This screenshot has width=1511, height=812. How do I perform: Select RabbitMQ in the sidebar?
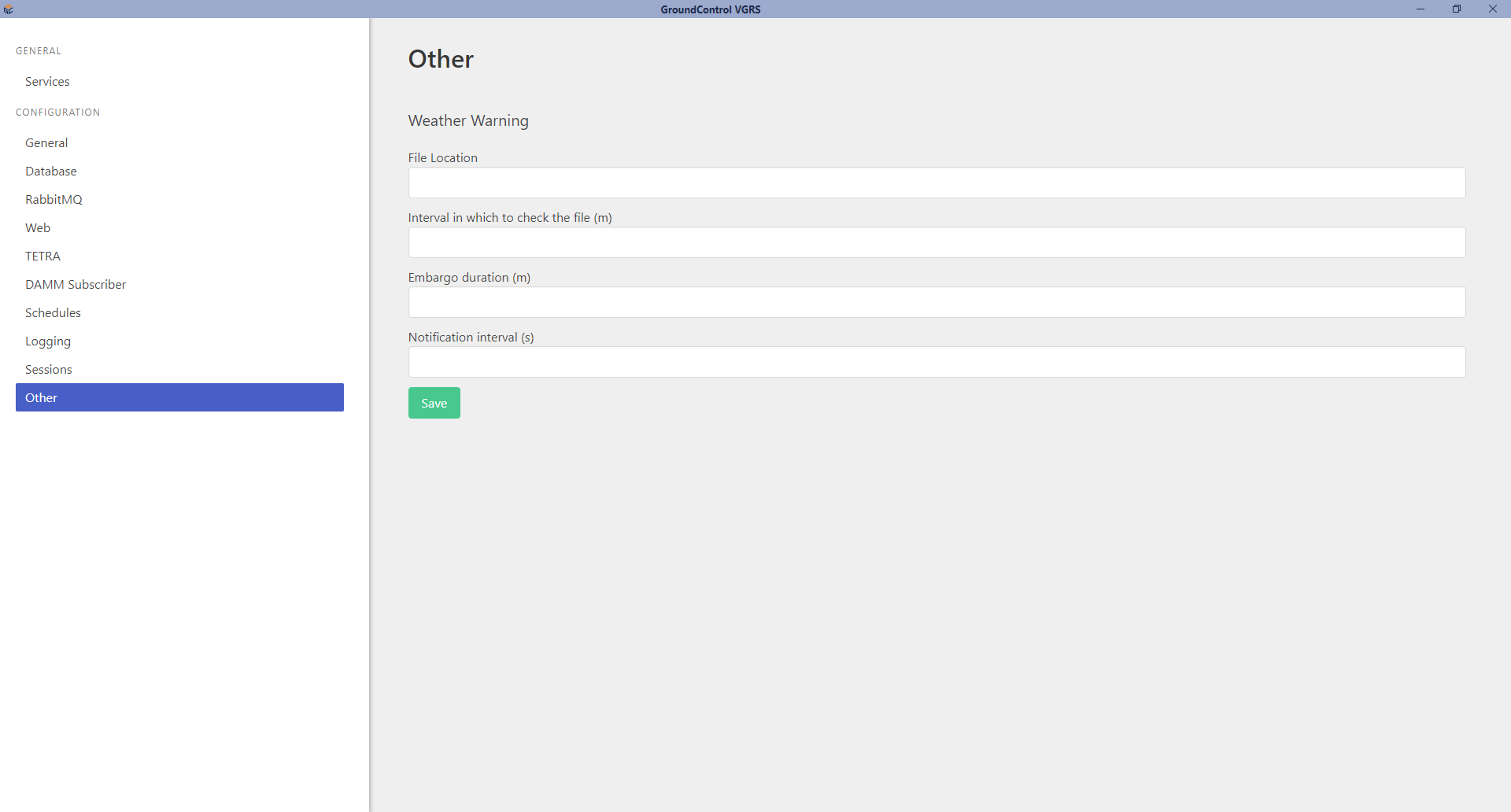click(x=54, y=200)
